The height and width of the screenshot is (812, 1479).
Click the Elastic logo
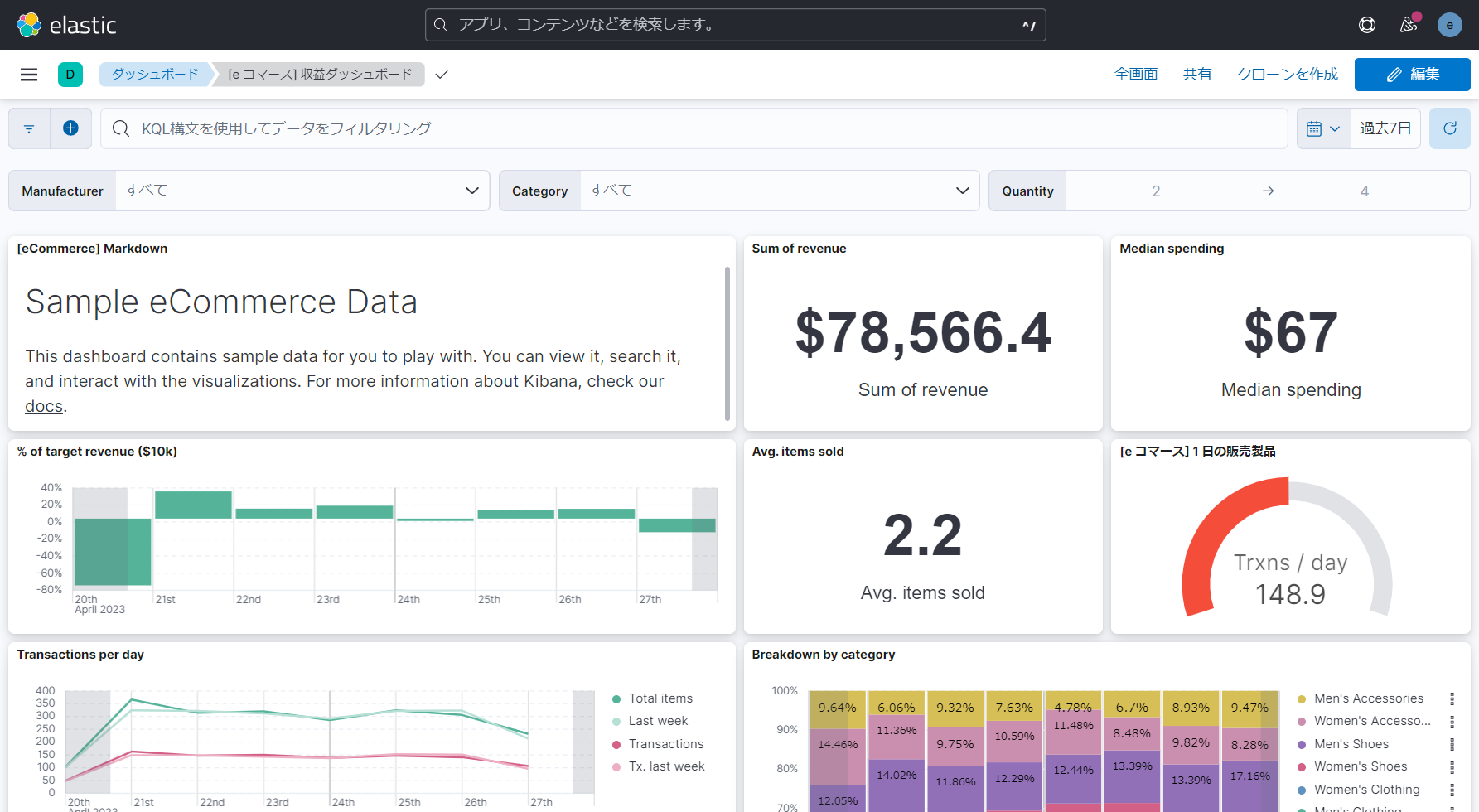66,25
